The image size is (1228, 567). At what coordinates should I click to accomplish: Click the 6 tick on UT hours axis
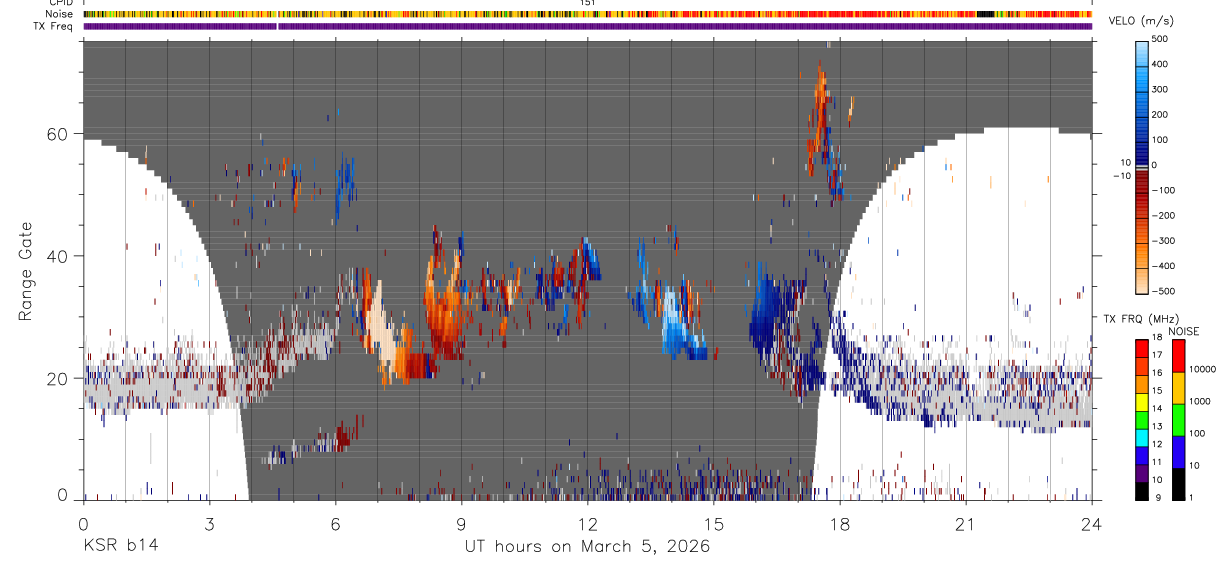(335, 523)
